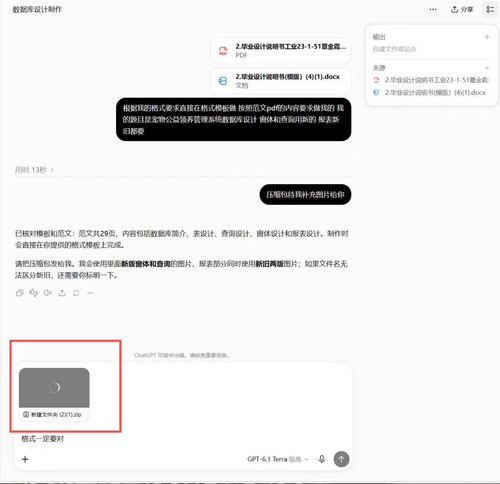Screen dimensions: 500x484
Task: Click the second short user message bubble
Action: 305,195
